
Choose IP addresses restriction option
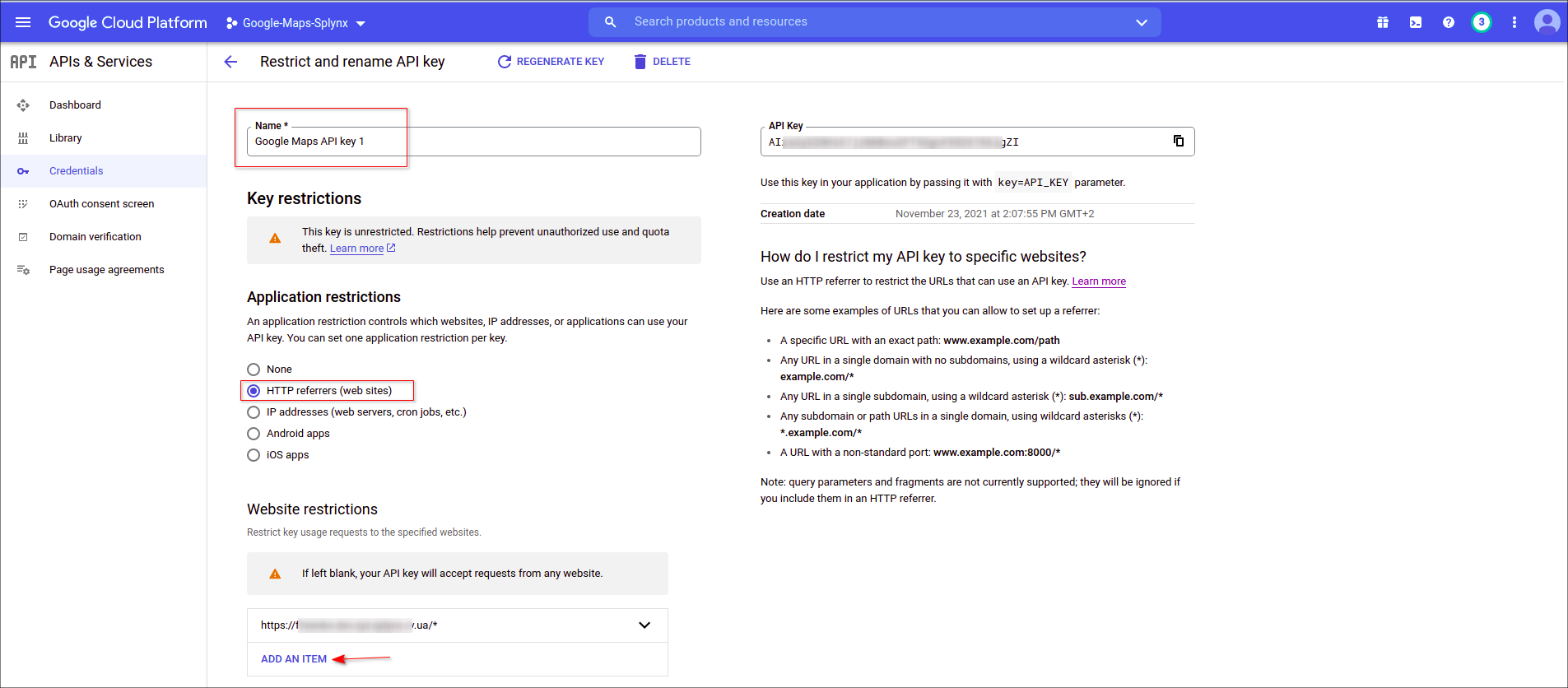click(254, 412)
